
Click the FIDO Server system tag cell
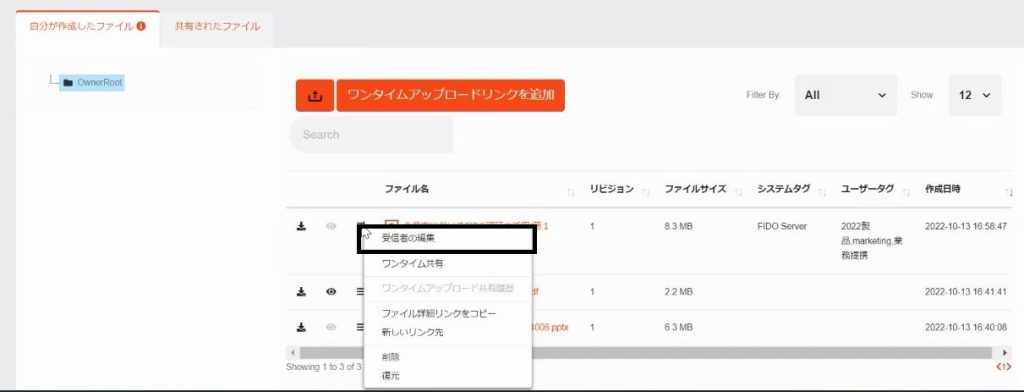click(x=782, y=226)
